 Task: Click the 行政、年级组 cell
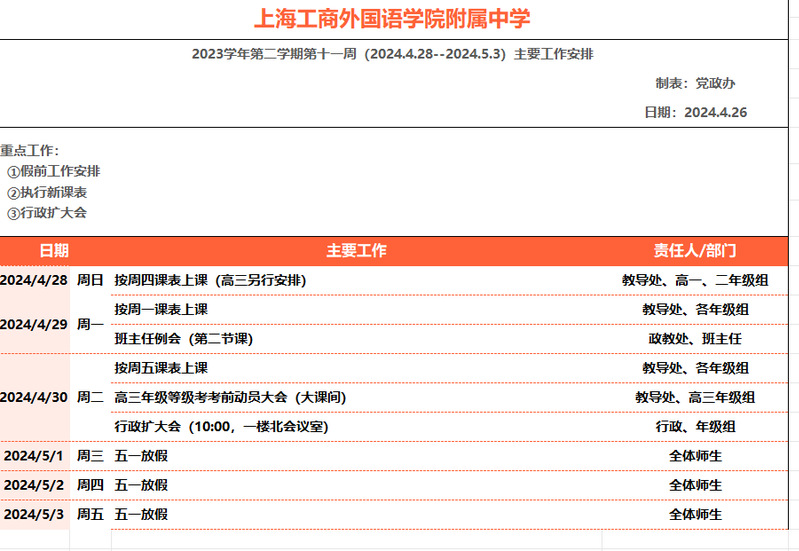(x=695, y=427)
